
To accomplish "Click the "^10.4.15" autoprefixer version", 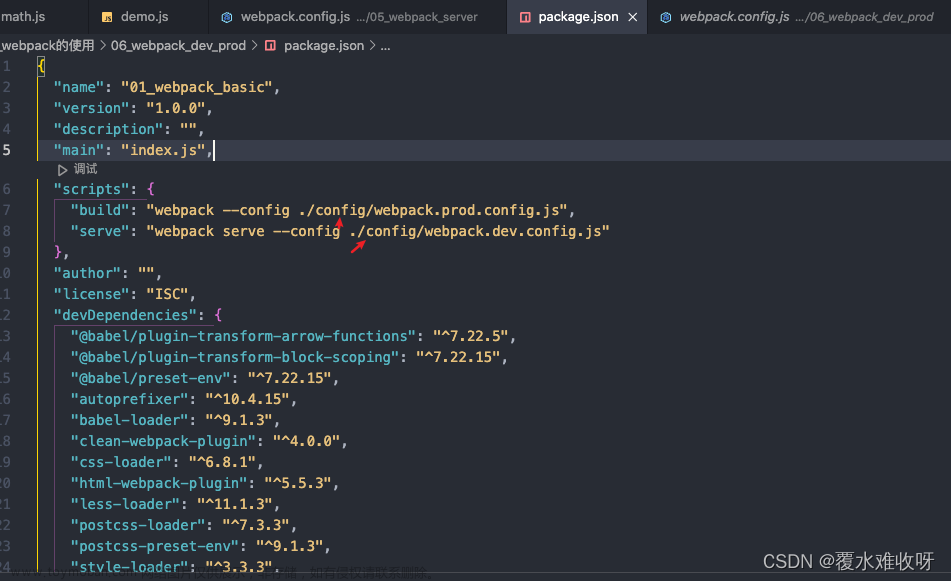I will (x=247, y=399).
